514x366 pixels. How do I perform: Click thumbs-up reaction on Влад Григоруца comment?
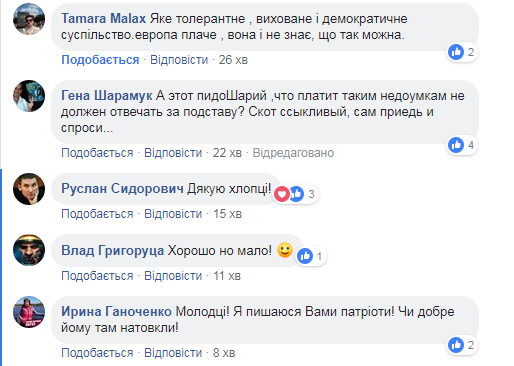(x=305, y=256)
